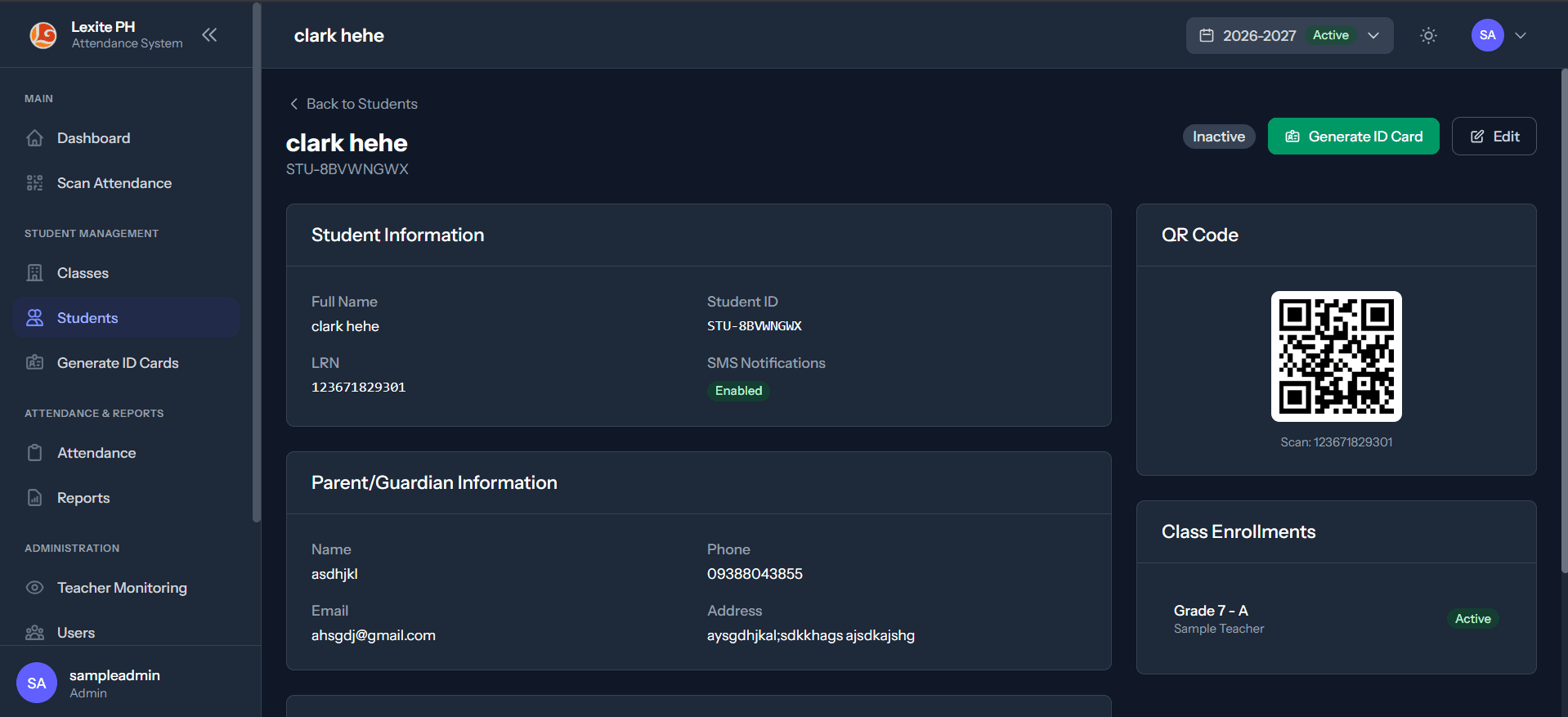Click the Scan: 123671829301 caption
The height and width of the screenshot is (717, 1568).
pos(1337,442)
